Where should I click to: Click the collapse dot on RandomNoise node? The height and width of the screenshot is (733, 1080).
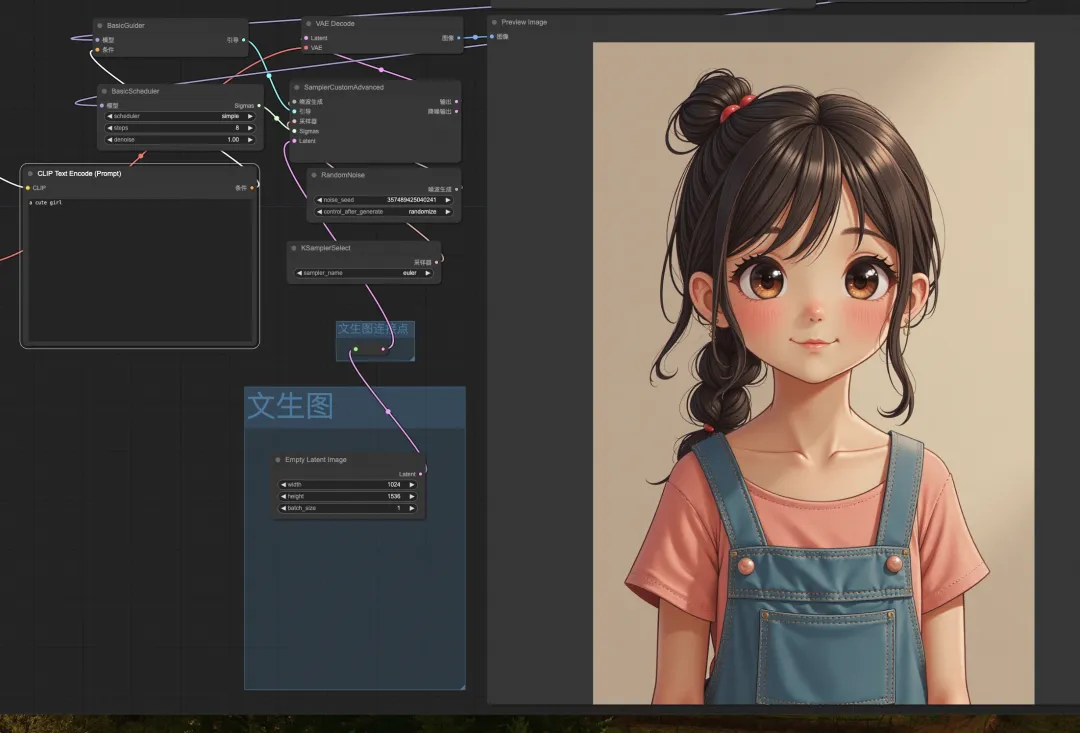(x=314, y=175)
